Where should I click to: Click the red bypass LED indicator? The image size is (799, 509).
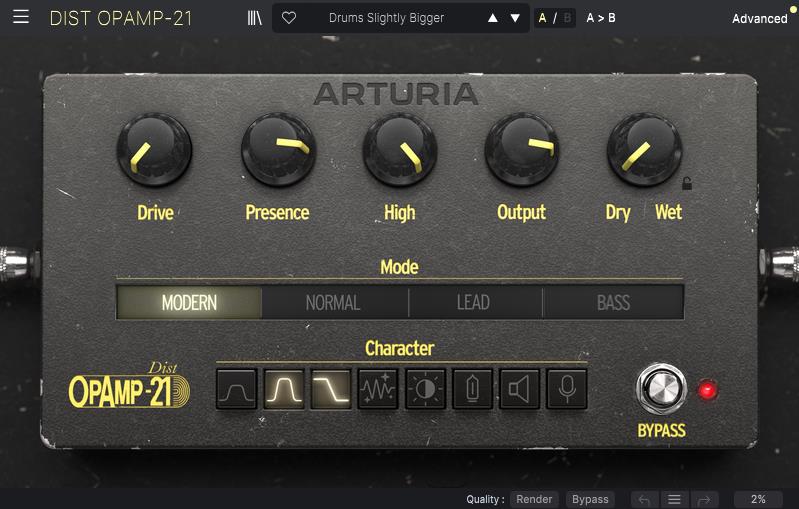click(x=707, y=390)
